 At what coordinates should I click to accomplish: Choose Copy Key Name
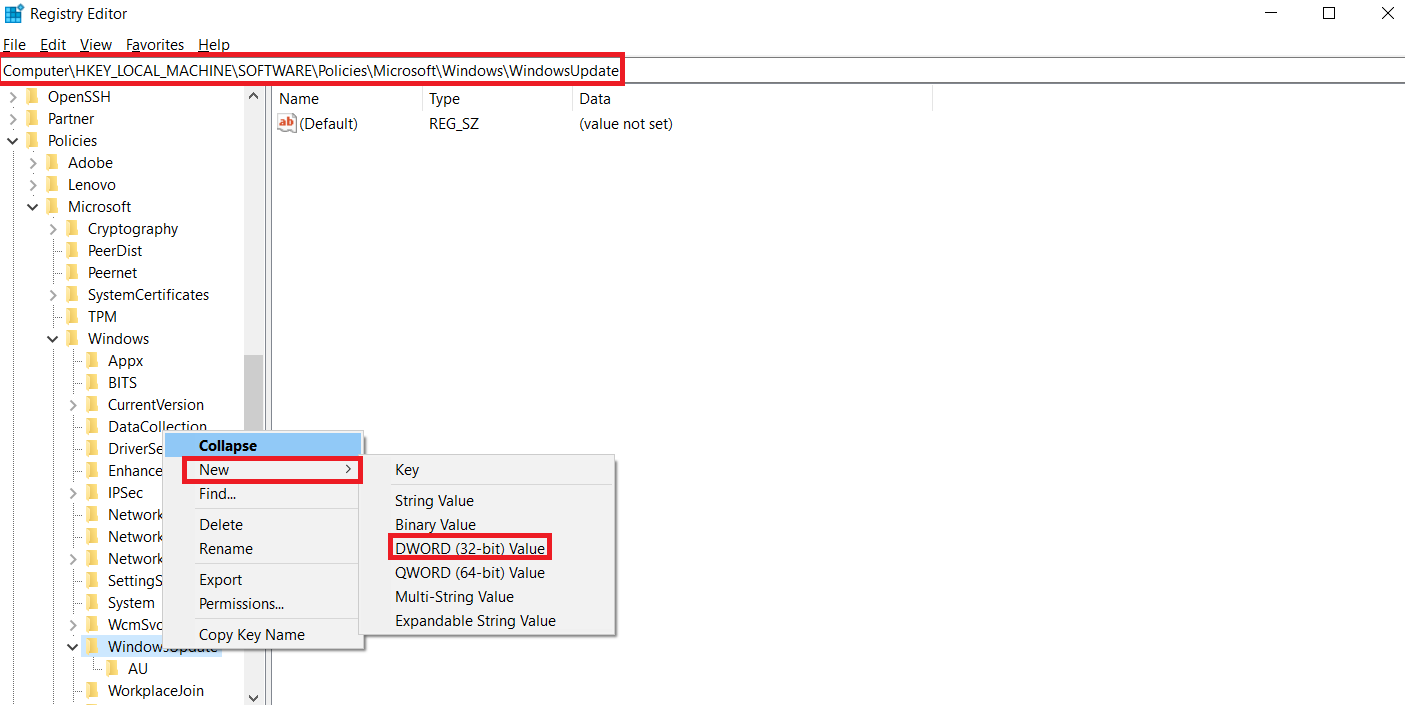tap(263, 635)
